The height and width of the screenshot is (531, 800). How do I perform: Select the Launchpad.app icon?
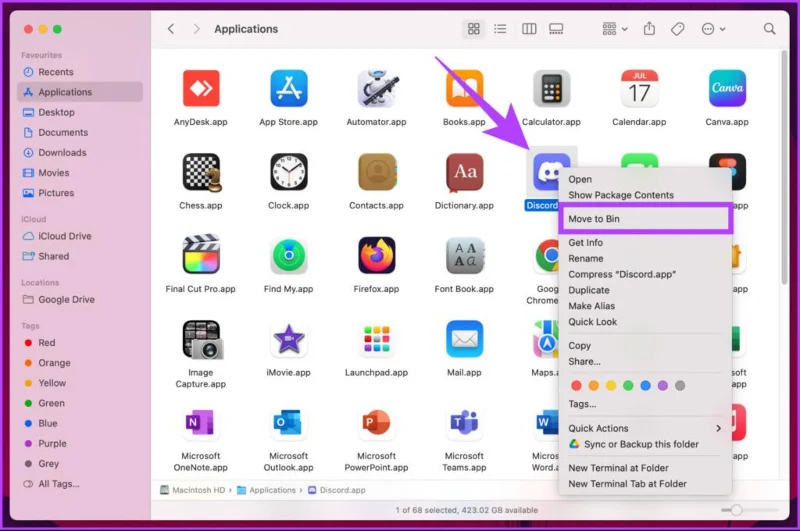pyautogui.click(x=377, y=339)
